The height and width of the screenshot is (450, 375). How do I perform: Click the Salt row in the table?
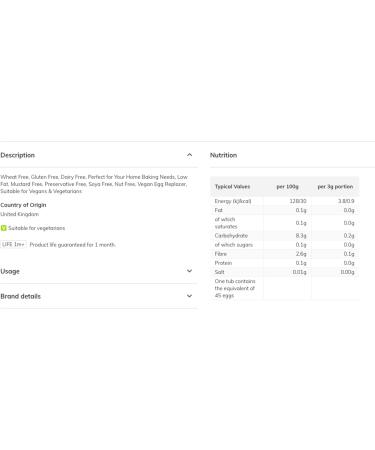click(285, 272)
